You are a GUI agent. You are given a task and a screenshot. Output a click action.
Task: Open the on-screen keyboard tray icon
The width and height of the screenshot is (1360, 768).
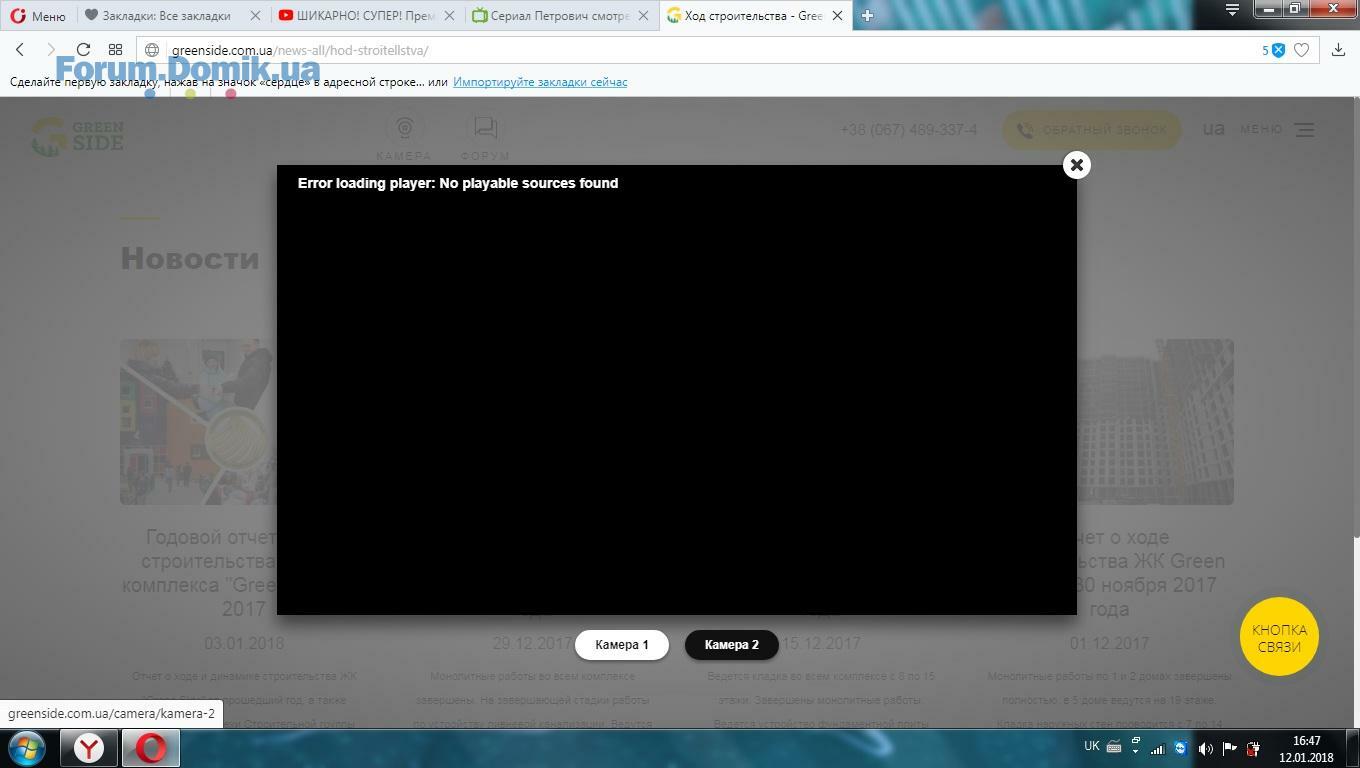pos(1113,748)
